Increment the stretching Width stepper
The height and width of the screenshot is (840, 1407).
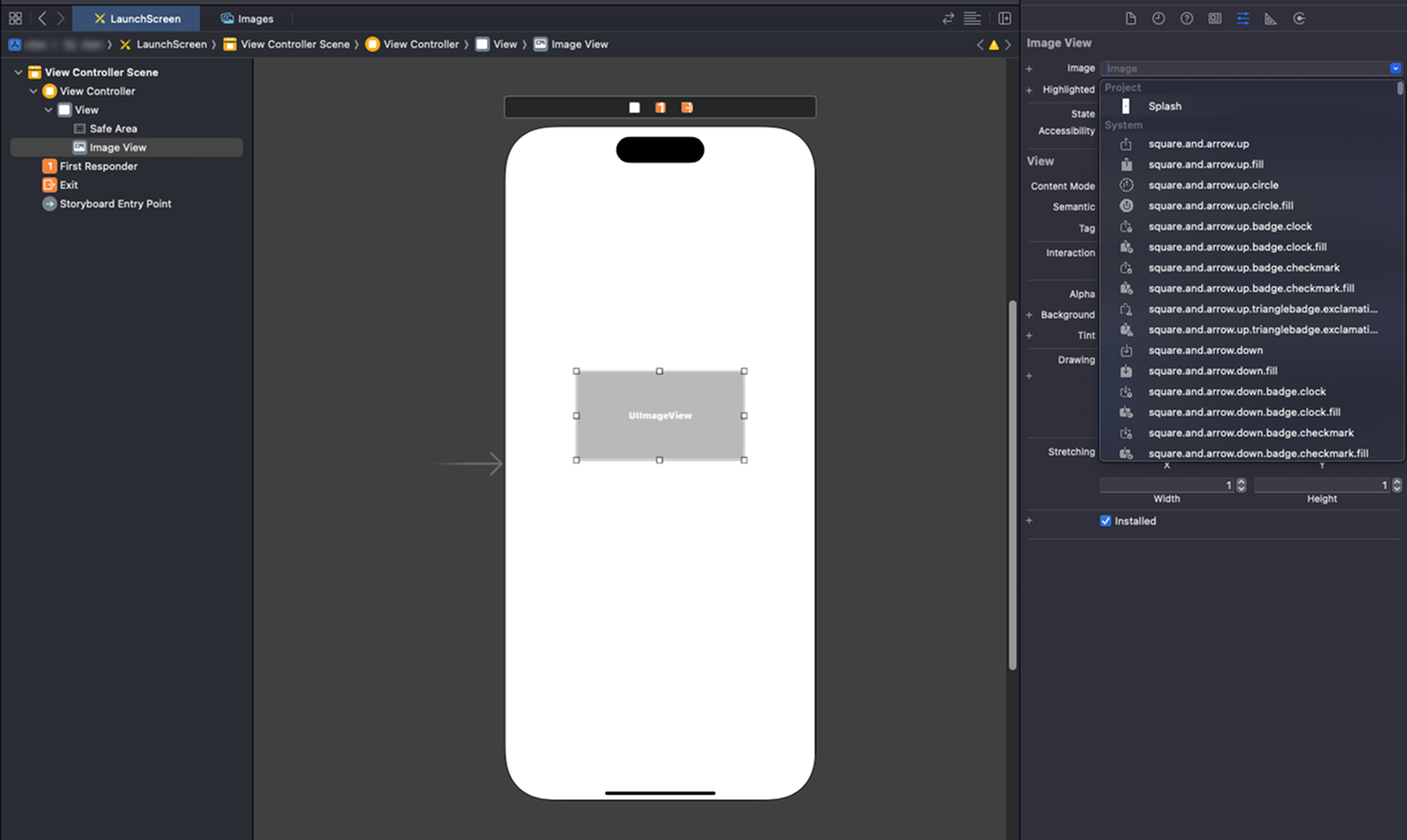click(1241, 481)
